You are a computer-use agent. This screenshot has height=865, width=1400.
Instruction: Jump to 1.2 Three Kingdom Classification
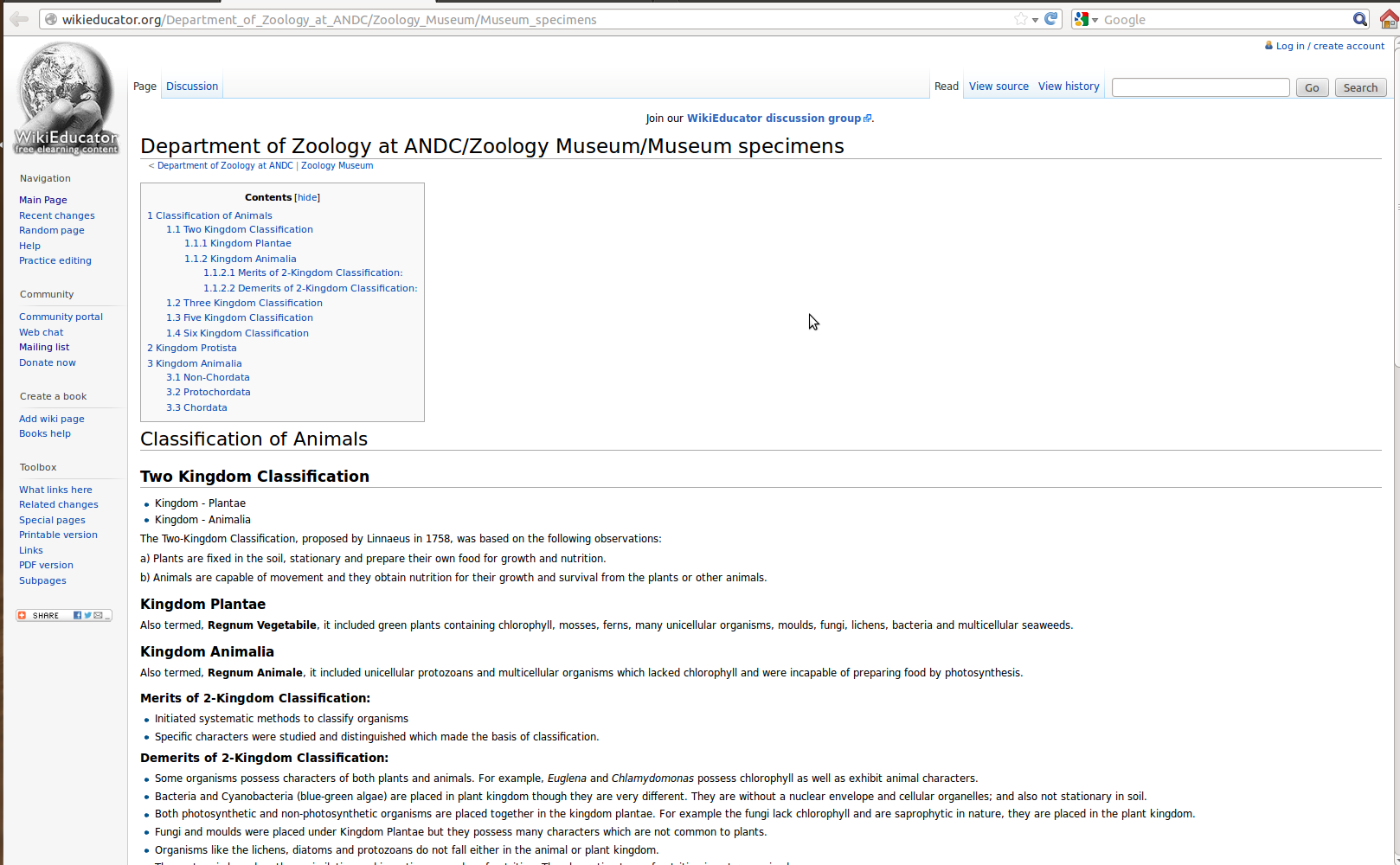pyautogui.click(x=244, y=303)
